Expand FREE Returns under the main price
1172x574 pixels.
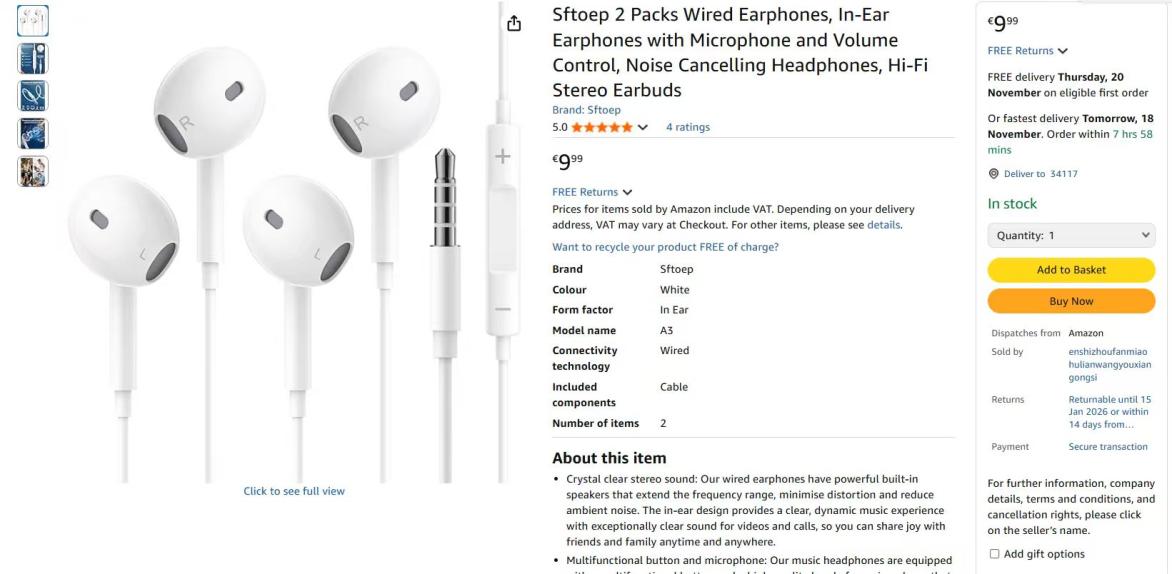(592, 192)
